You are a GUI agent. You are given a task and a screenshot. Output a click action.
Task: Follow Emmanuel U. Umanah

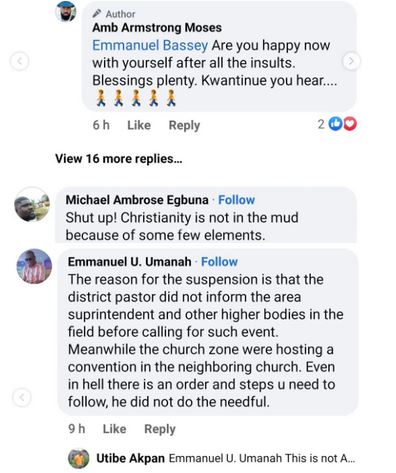219,262
